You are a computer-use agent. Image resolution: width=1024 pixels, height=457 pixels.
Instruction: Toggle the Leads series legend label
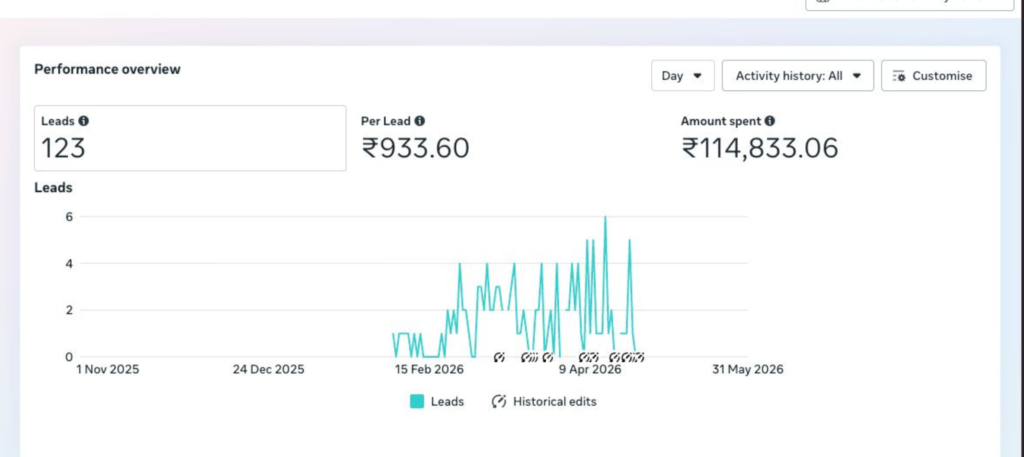pyautogui.click(x=447, y=402)
